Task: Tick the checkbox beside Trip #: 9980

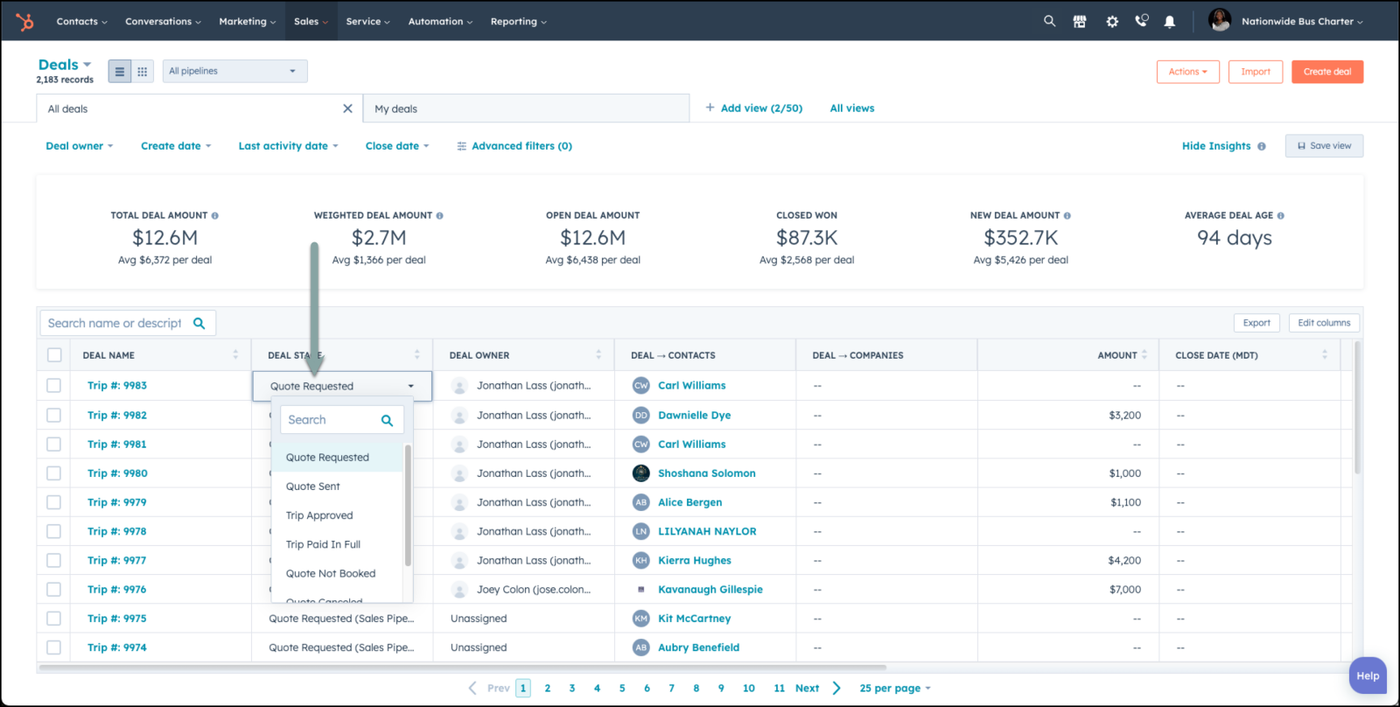Action: point(54,473)
